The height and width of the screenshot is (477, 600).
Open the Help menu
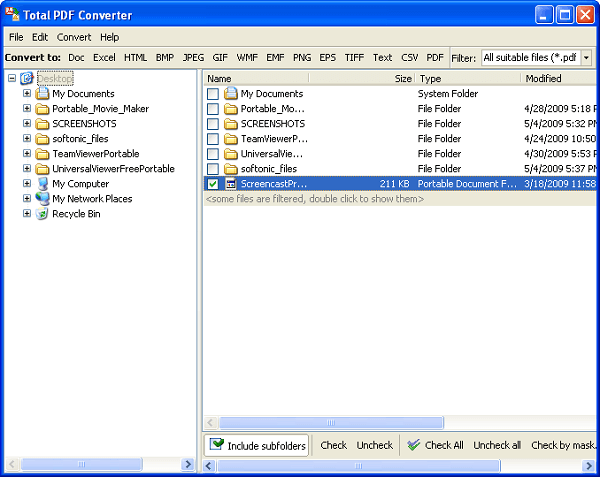click(109, 37)
